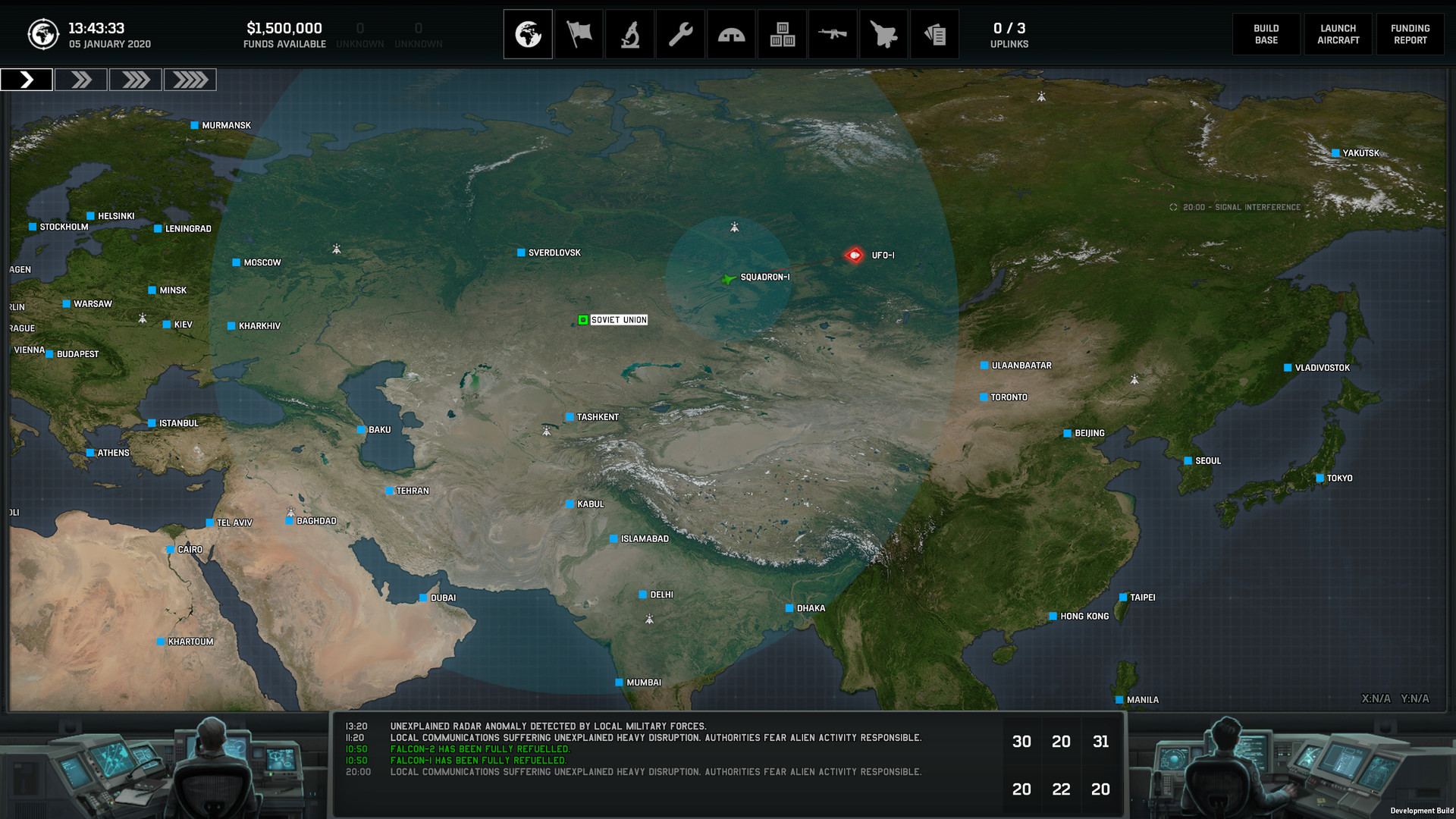Screen dimensions: 1456x819
Task: Open Reports via the documents icon
Action: point(934,33)
